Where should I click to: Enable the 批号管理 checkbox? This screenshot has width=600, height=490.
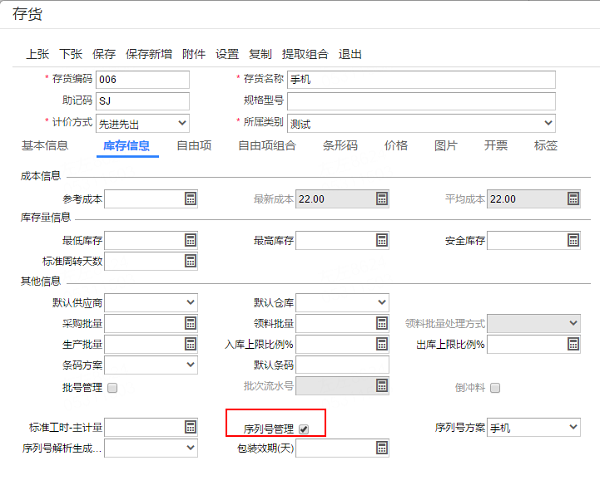[x=112, y=388]
